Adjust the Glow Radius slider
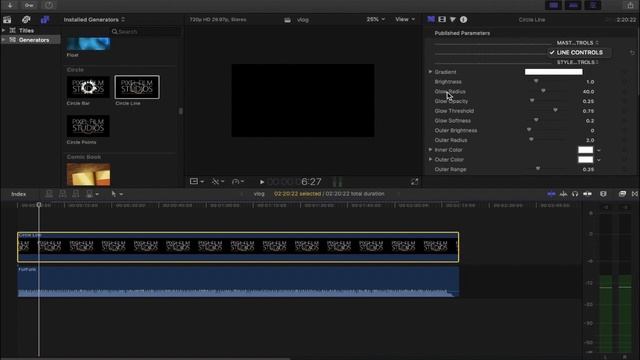Image resolution: width=640 pixels, height=360 pixels. coord(543,91)
